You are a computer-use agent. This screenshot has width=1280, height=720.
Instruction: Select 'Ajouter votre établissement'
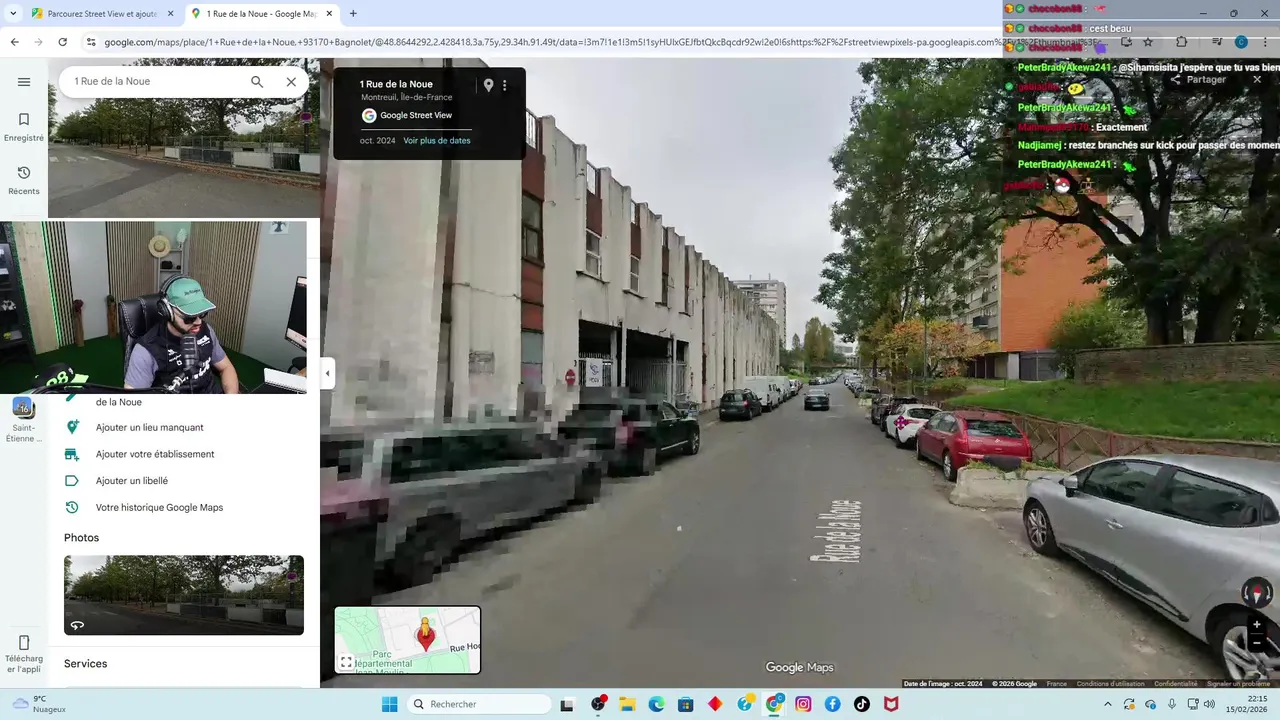155,454
